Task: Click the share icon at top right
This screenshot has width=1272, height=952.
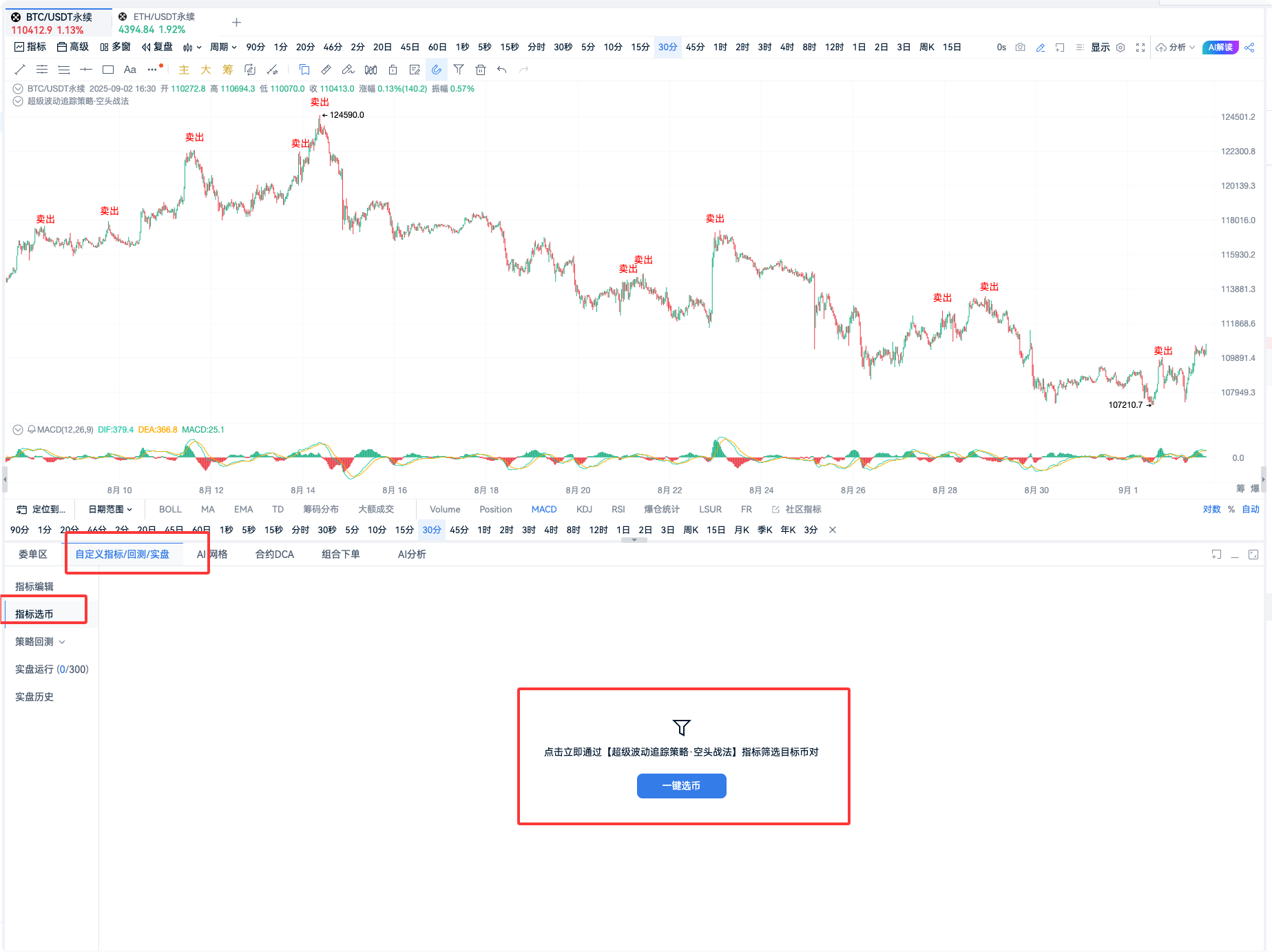Action: pos(1249,48)
